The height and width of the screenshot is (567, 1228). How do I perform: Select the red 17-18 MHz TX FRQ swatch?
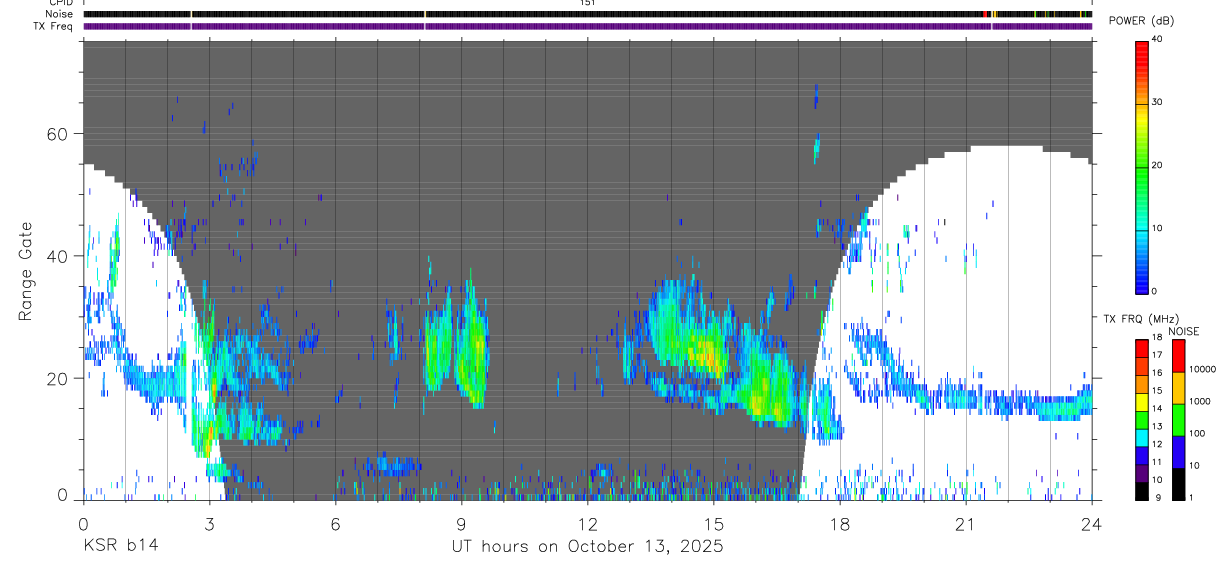point(1141,349)
